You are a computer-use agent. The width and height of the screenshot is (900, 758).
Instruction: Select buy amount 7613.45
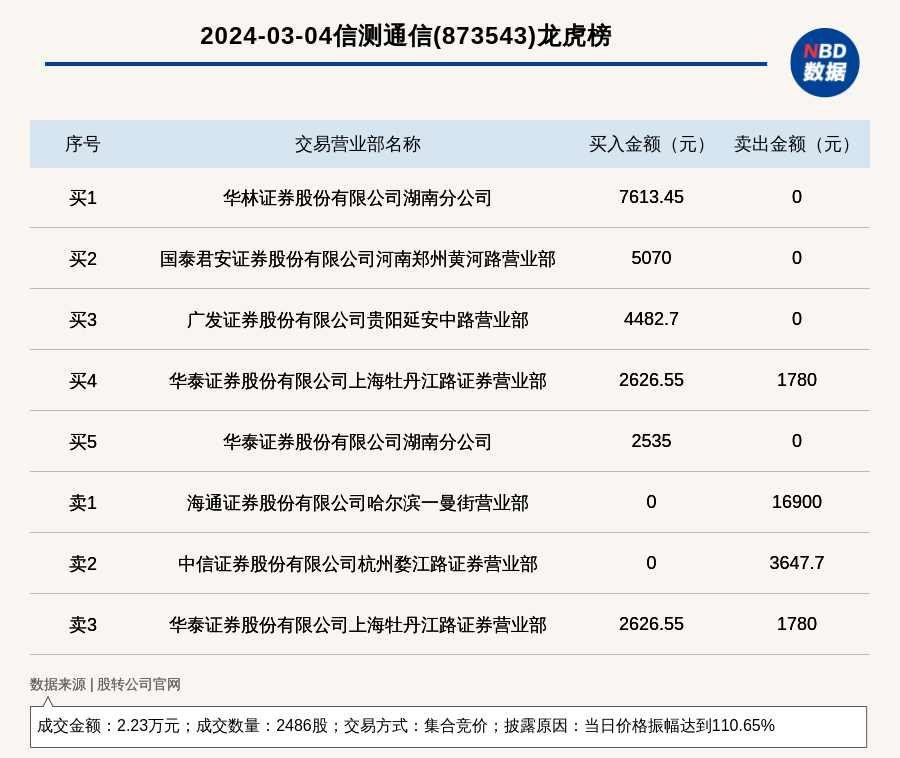(651, 197)
